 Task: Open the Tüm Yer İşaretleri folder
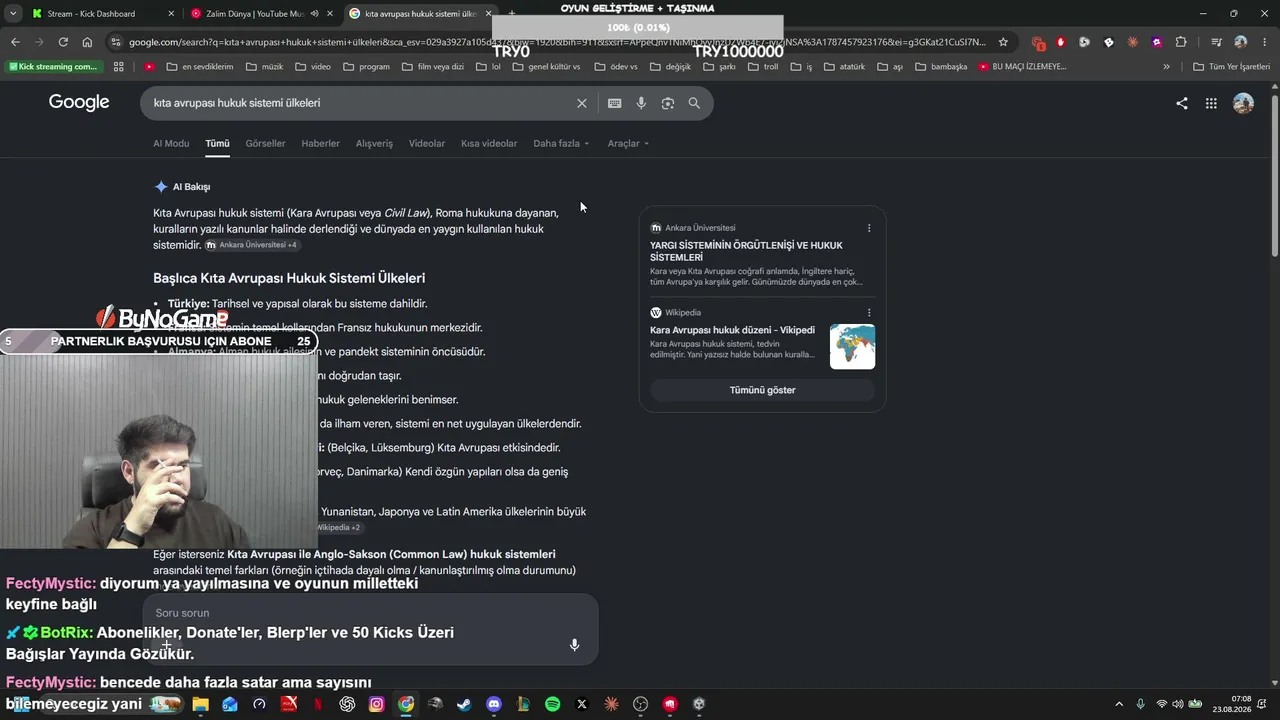[1232, 67]
